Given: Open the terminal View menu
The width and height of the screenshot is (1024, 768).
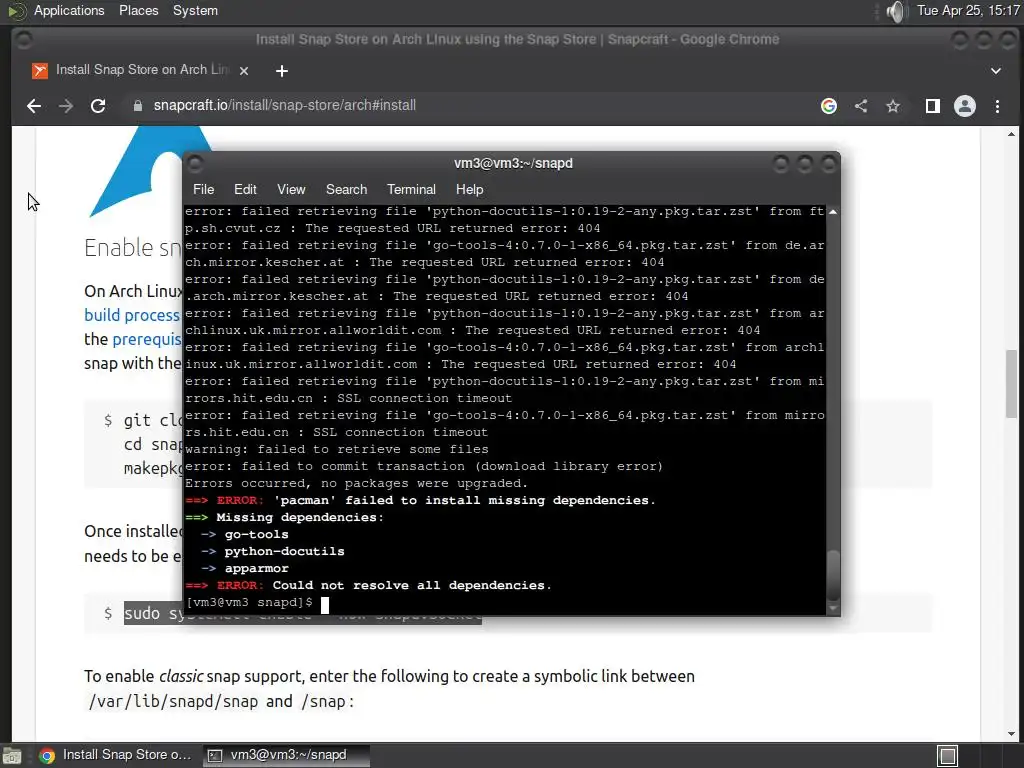Looking at the screenshot, I should pyautogui.click(x=291, y=189).
